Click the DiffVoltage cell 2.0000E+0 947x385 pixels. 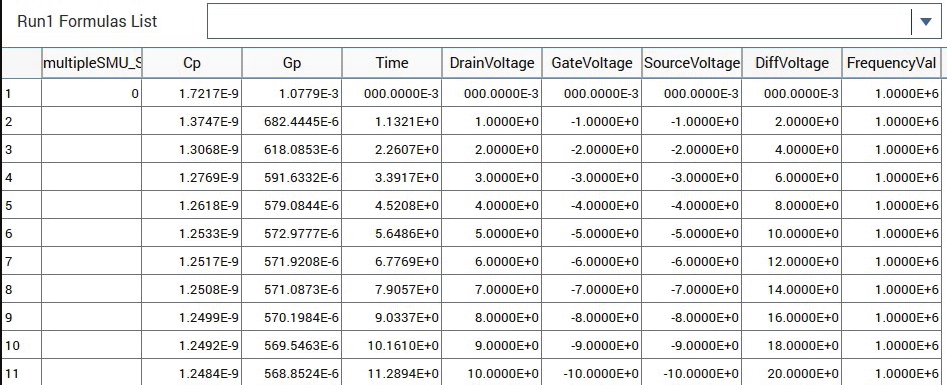click(792, 121)
